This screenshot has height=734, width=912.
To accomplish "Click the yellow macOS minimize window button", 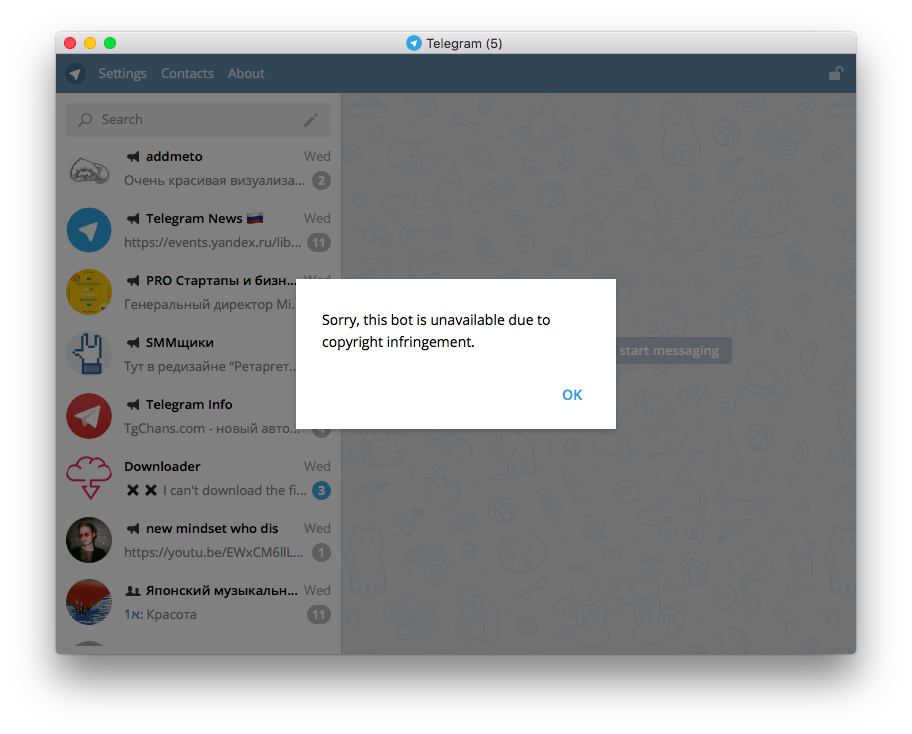I will (x=90, y=43).
